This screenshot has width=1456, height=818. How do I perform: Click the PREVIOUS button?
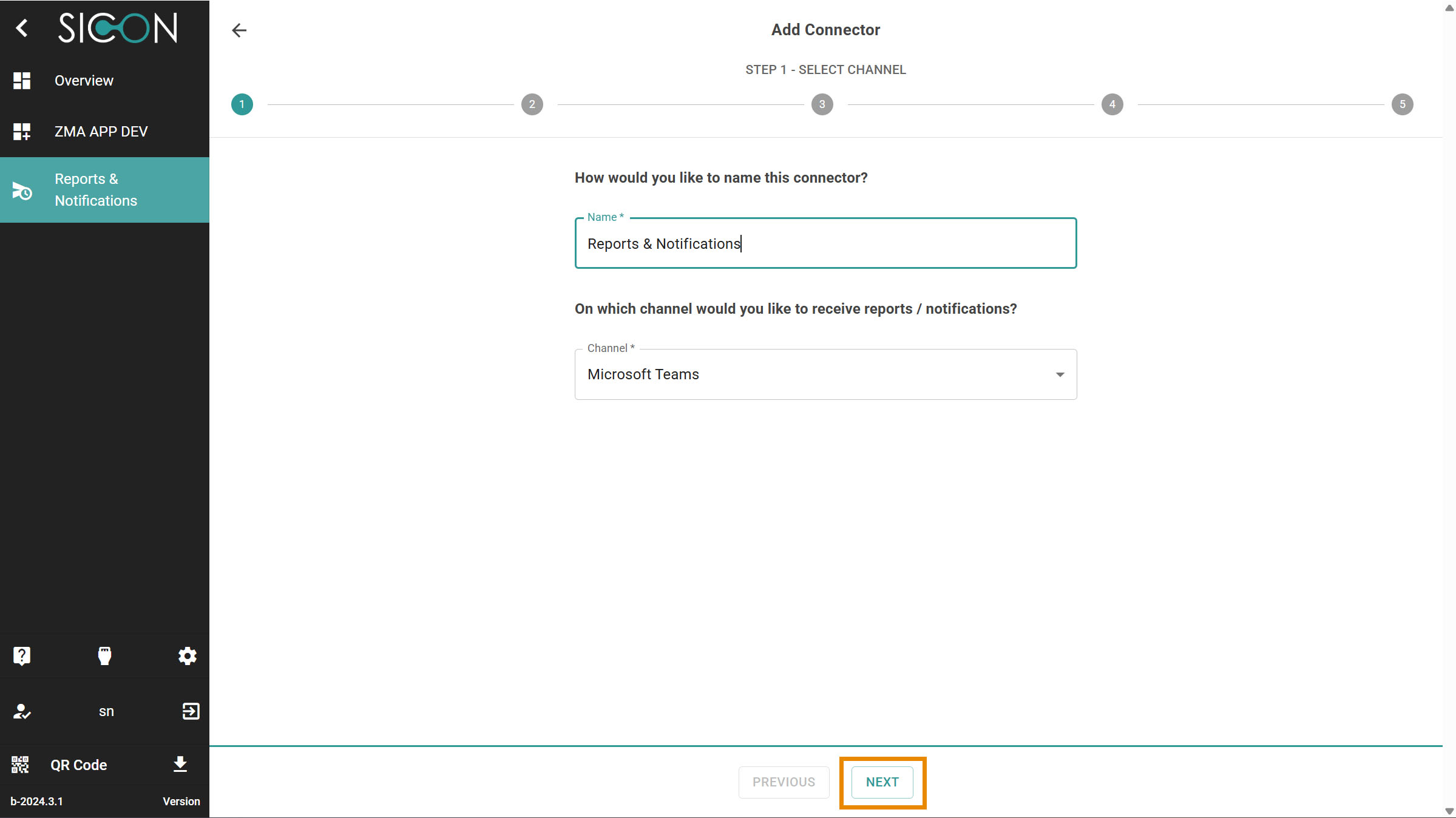784,782
